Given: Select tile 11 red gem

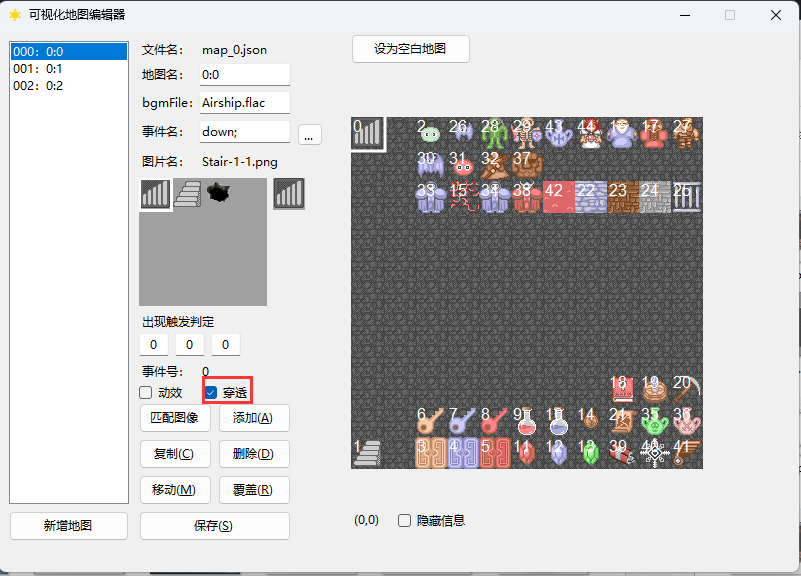Looking at the screenshot, I should tap(527, 453).
